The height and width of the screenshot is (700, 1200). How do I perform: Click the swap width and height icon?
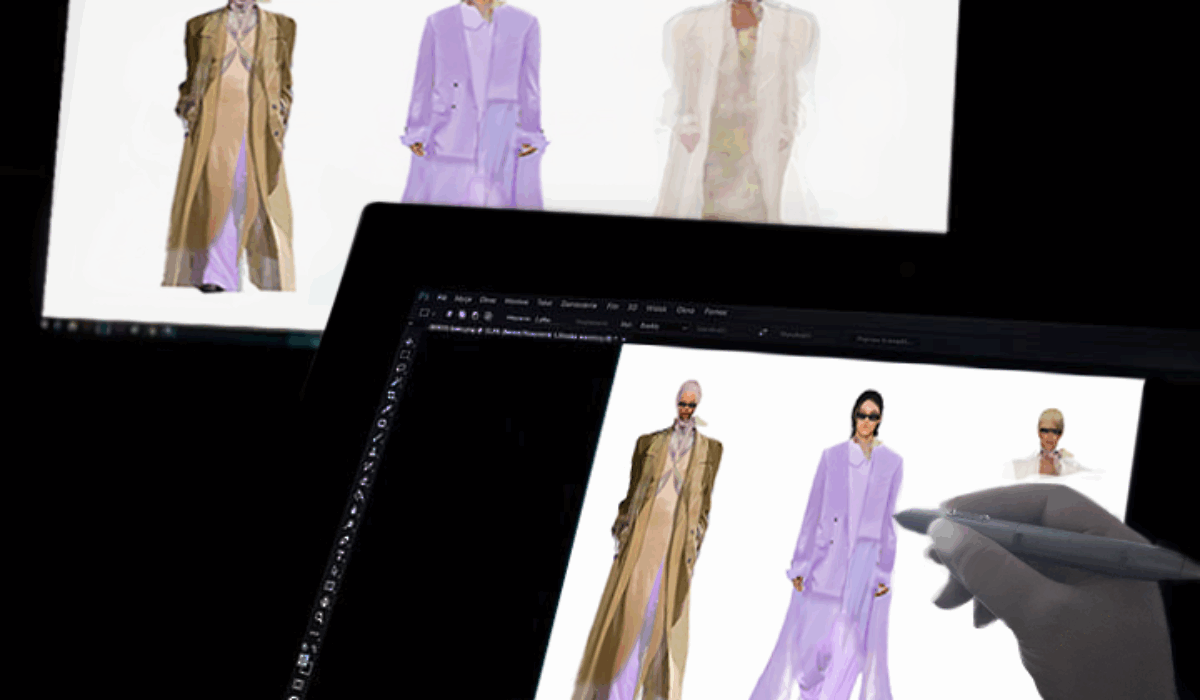762,333
